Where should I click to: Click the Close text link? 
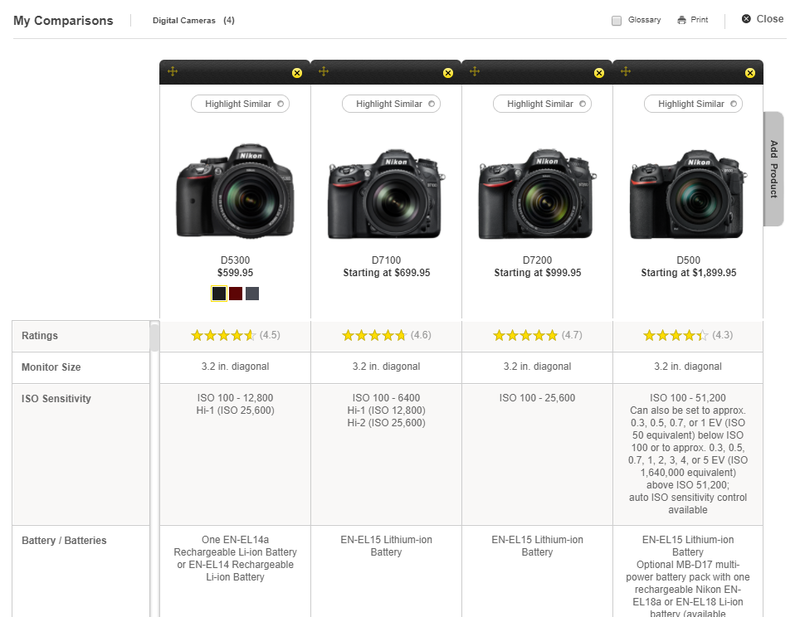tap(770, 19)
